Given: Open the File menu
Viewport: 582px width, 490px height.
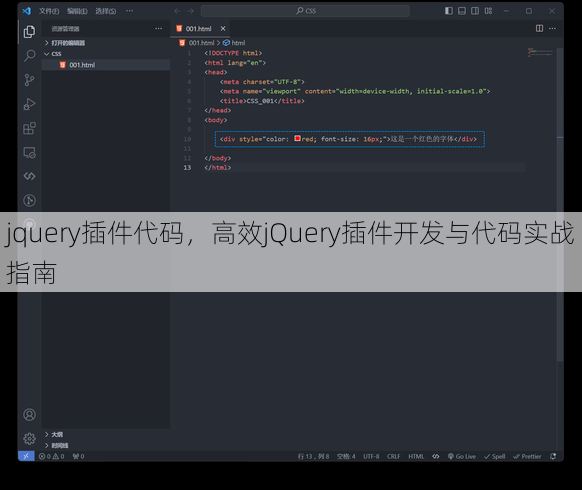Looking at the screenshot, I should [x=49, y=11].
